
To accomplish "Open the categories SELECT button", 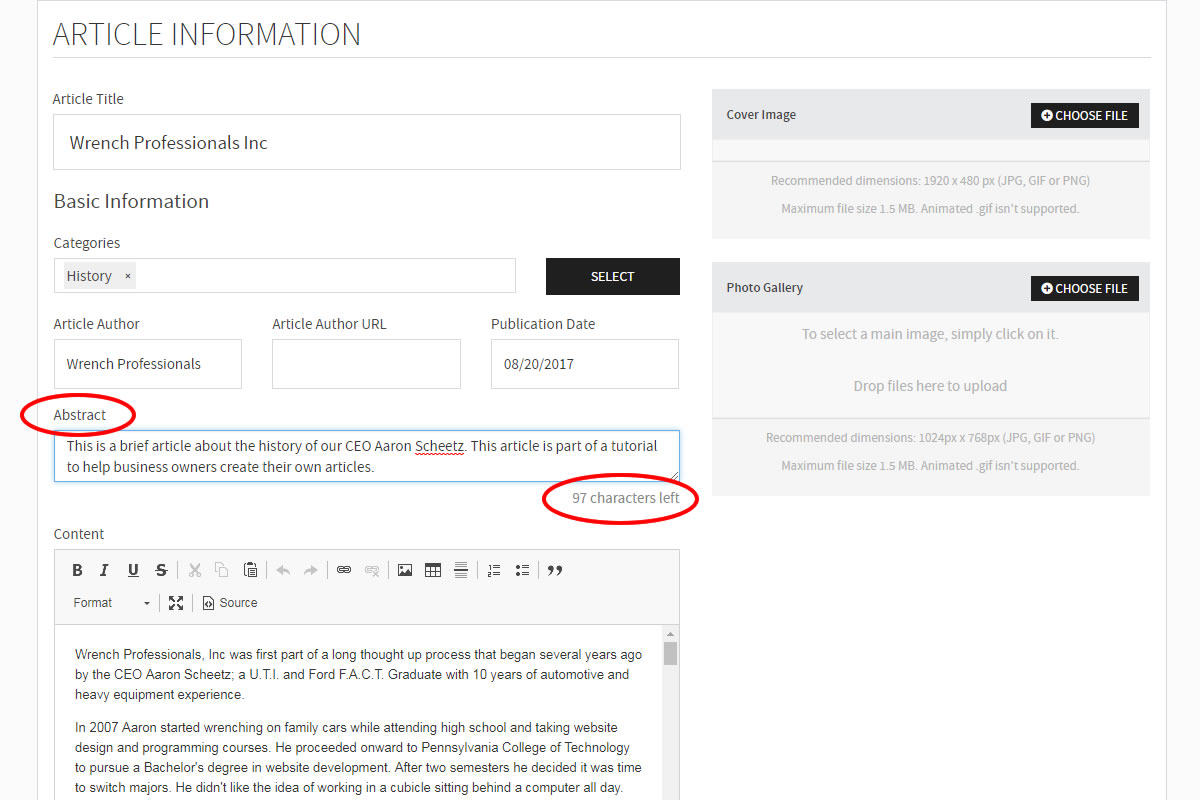I will [613, 277].
